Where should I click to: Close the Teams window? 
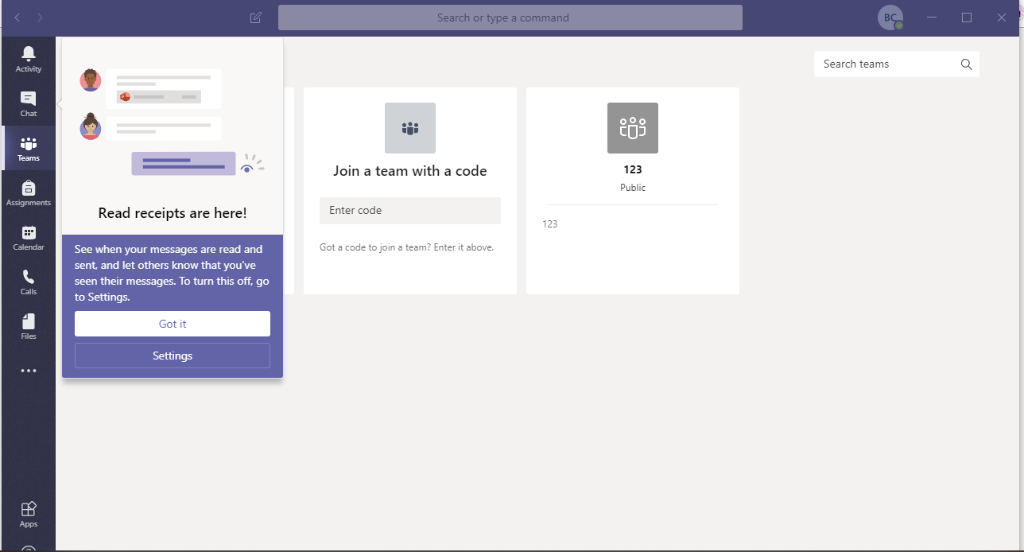1001,18
